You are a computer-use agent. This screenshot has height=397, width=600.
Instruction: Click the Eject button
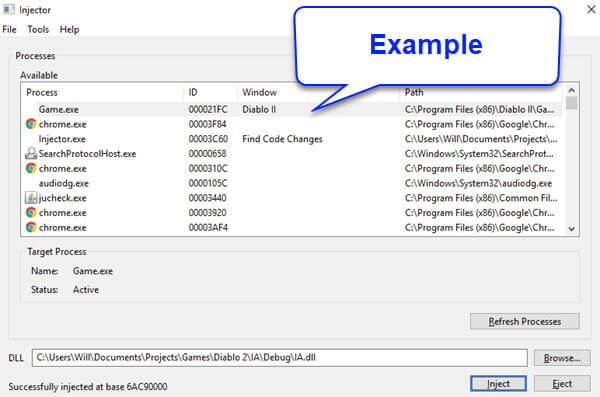(x=562, y=384)
